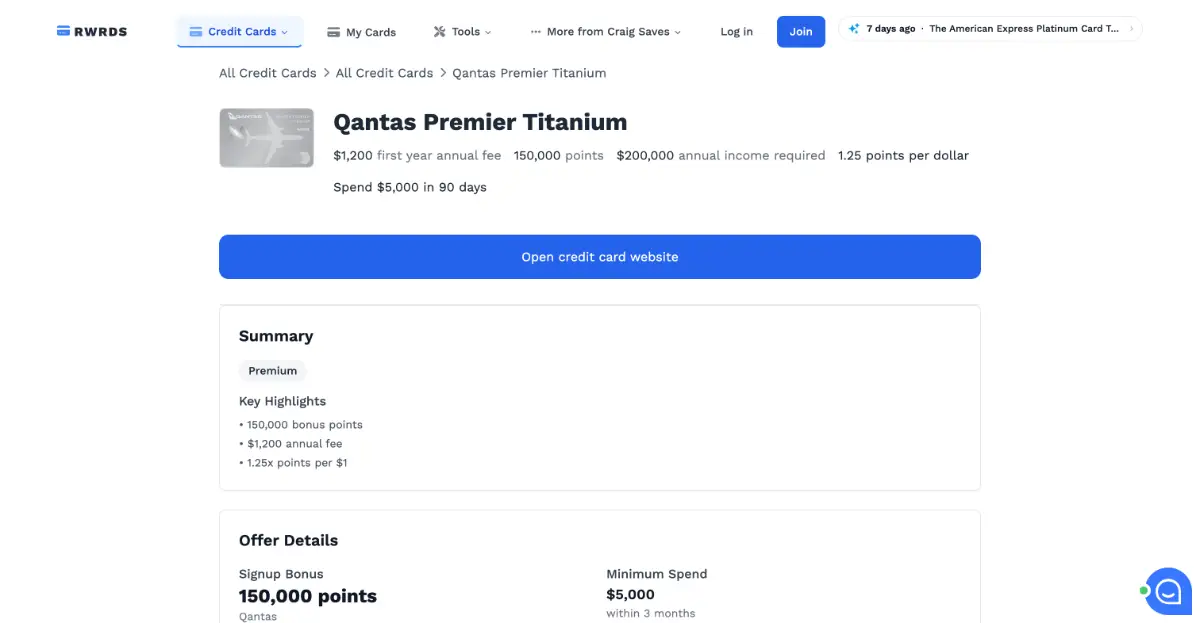Click the My Cards wallet icon
This screenshot has width=1200, height=623.
[x=333, y=32]
